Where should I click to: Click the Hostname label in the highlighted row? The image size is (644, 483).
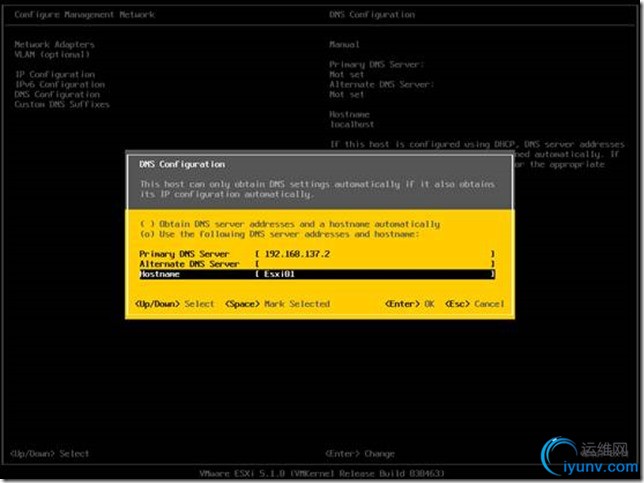pos(159,274)
